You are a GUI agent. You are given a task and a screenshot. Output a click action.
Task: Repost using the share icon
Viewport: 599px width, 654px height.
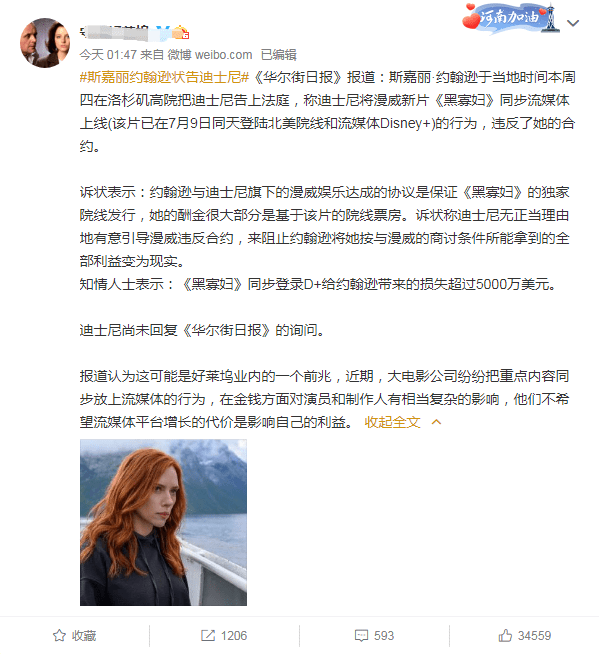[208, 636]
